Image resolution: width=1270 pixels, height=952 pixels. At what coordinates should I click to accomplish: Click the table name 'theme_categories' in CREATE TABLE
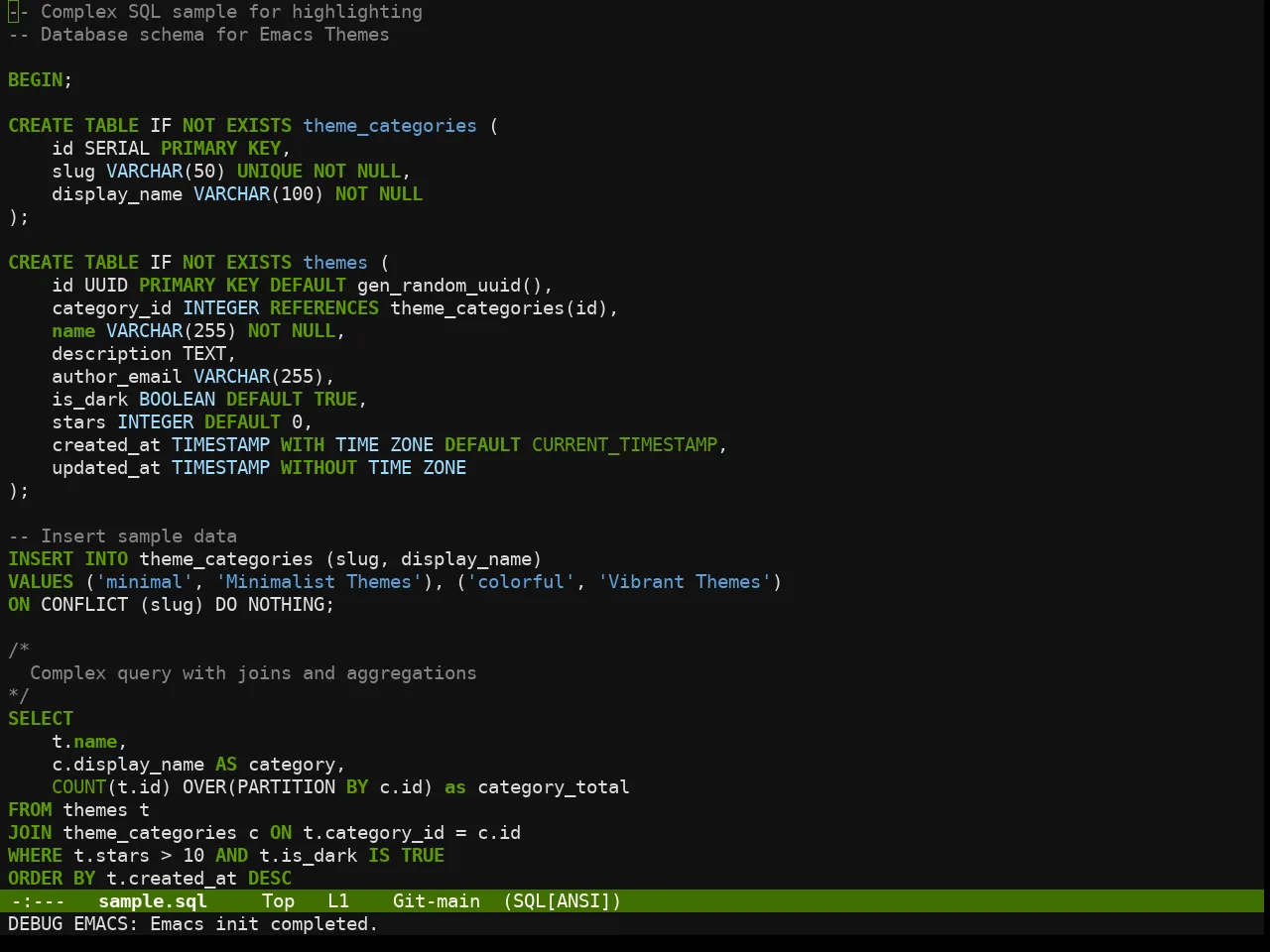pyautogui.click(x=390, y=126)
